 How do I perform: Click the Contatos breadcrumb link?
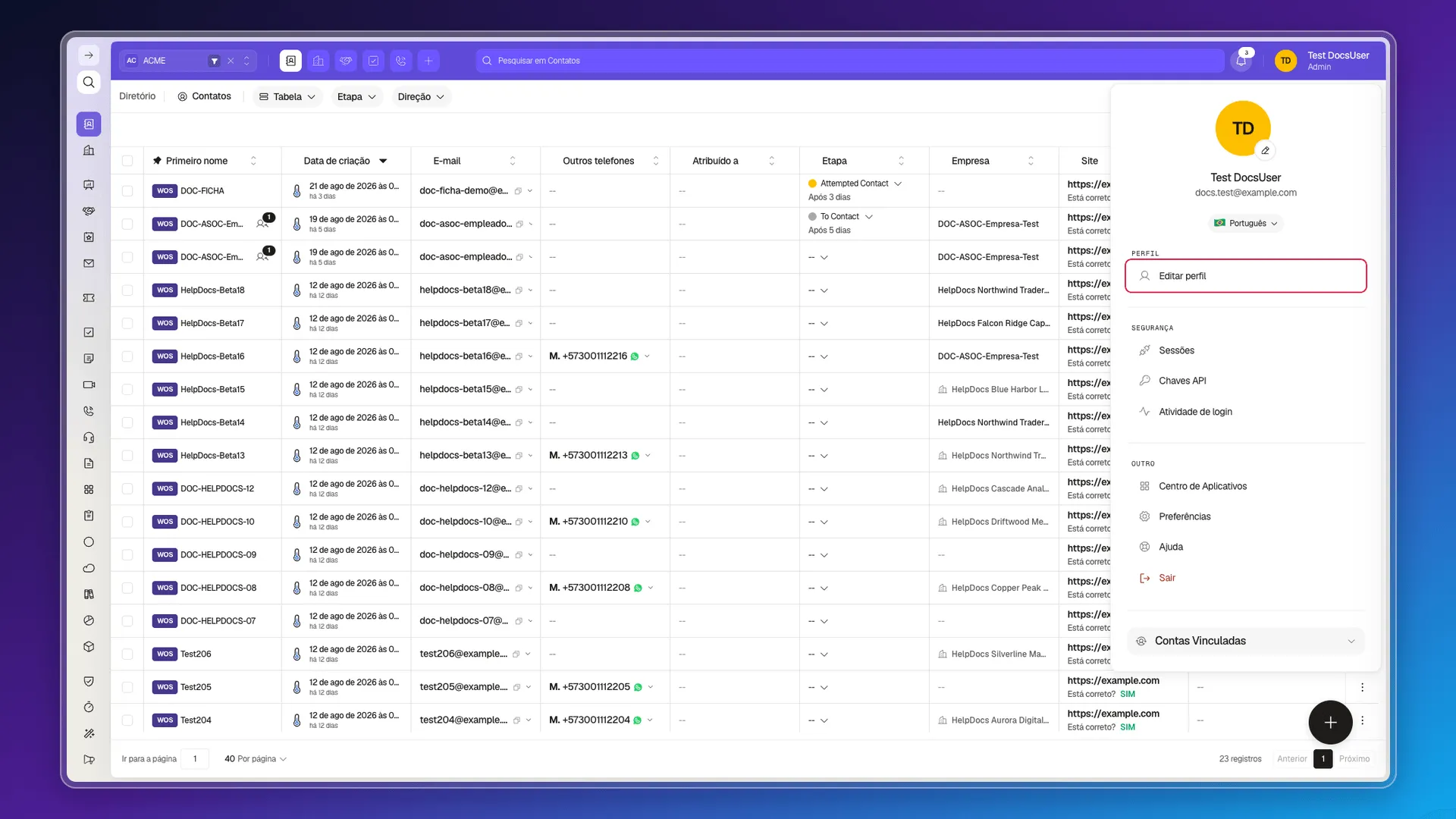(204, 96)
